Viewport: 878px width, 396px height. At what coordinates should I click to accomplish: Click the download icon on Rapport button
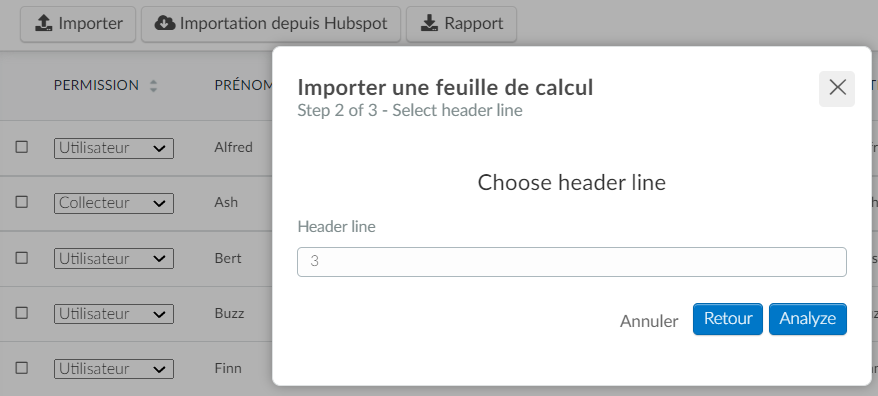pos(429,23)
